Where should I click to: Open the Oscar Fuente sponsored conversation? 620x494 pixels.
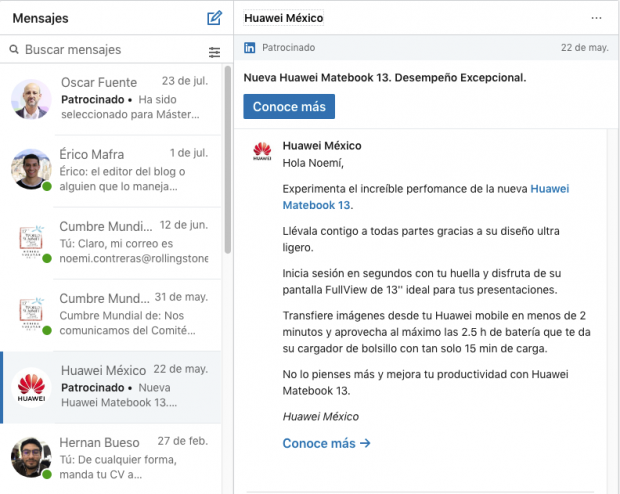pyautogui.click(x=111, y=99)
